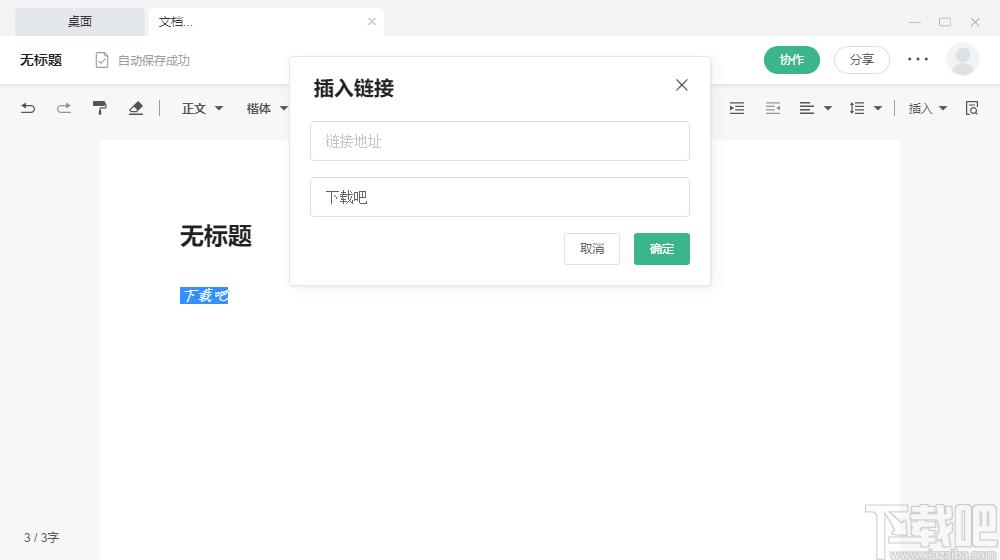The width and height of the screenshot is (1000, 560).
Task: Close the application window
Action: [x=975, y=22]
